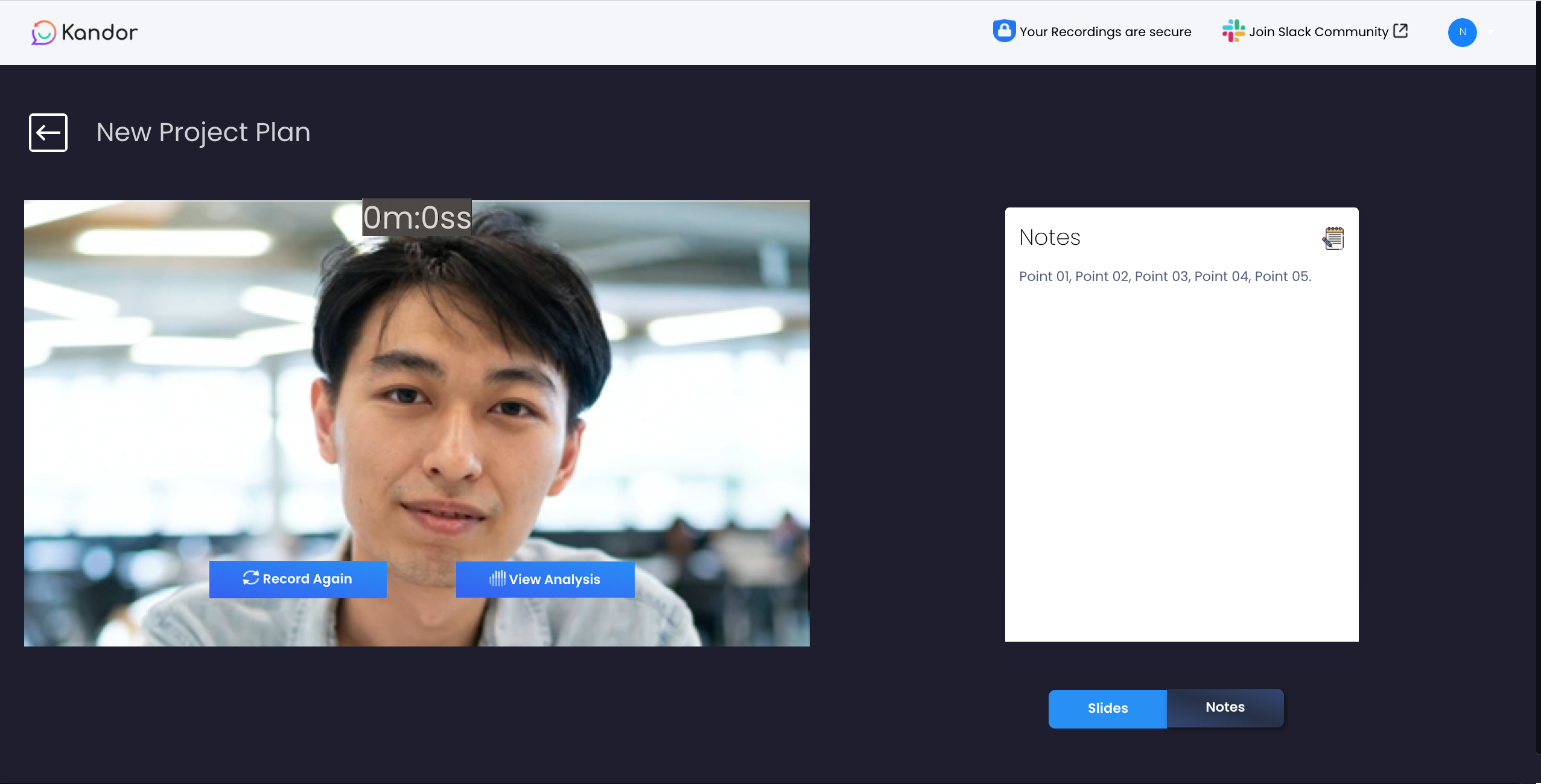Click Join Slack Community link

(1318, 32)
